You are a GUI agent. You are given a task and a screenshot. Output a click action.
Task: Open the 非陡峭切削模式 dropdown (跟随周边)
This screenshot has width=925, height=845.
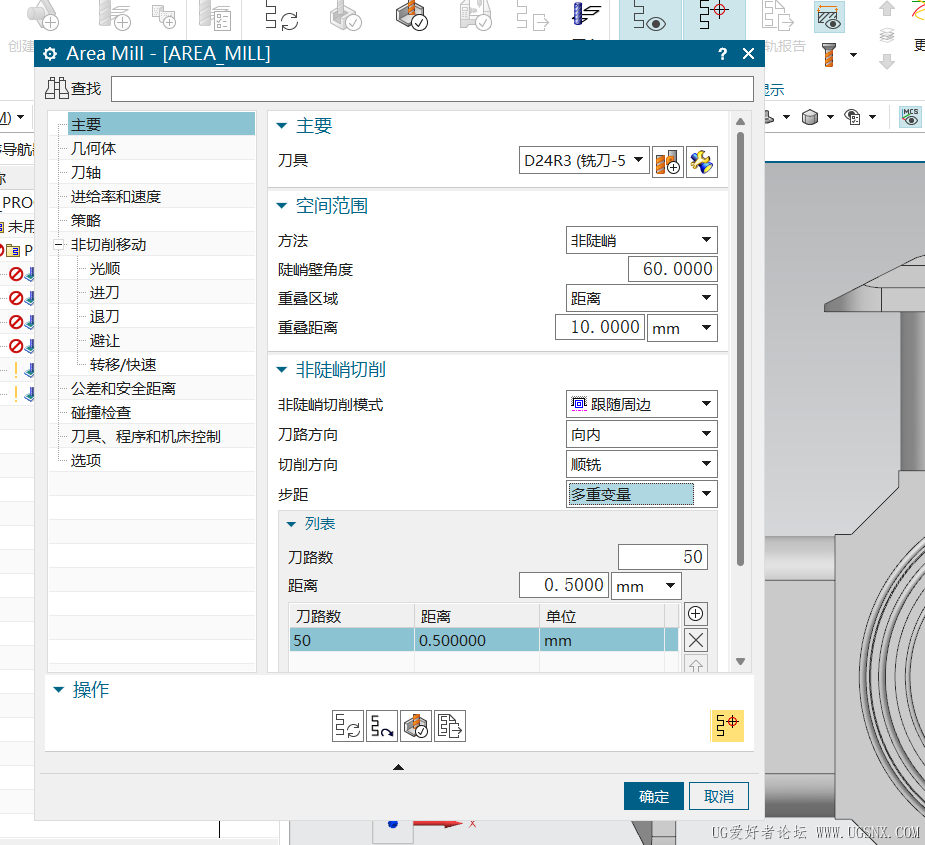(x=641, y=404)
